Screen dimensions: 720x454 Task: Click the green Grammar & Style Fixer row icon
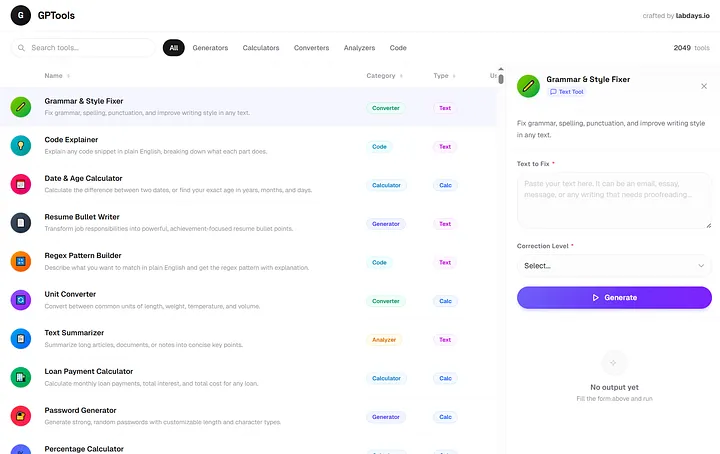[x=20, y=107]
